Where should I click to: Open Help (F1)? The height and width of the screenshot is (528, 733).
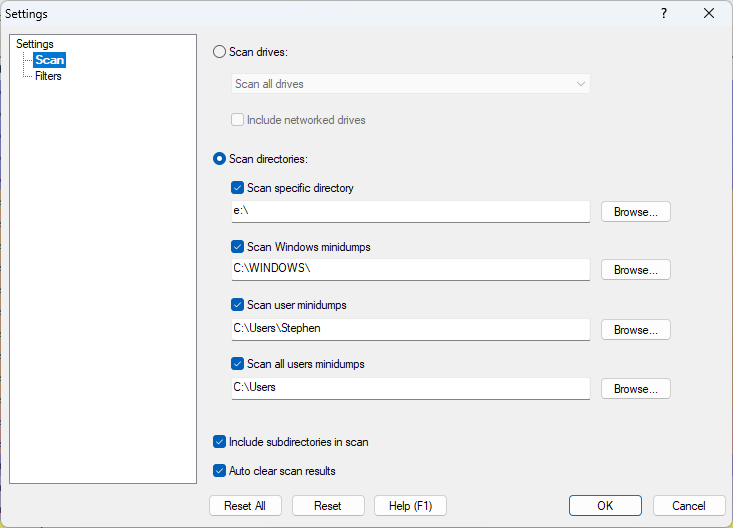(410, 506)
